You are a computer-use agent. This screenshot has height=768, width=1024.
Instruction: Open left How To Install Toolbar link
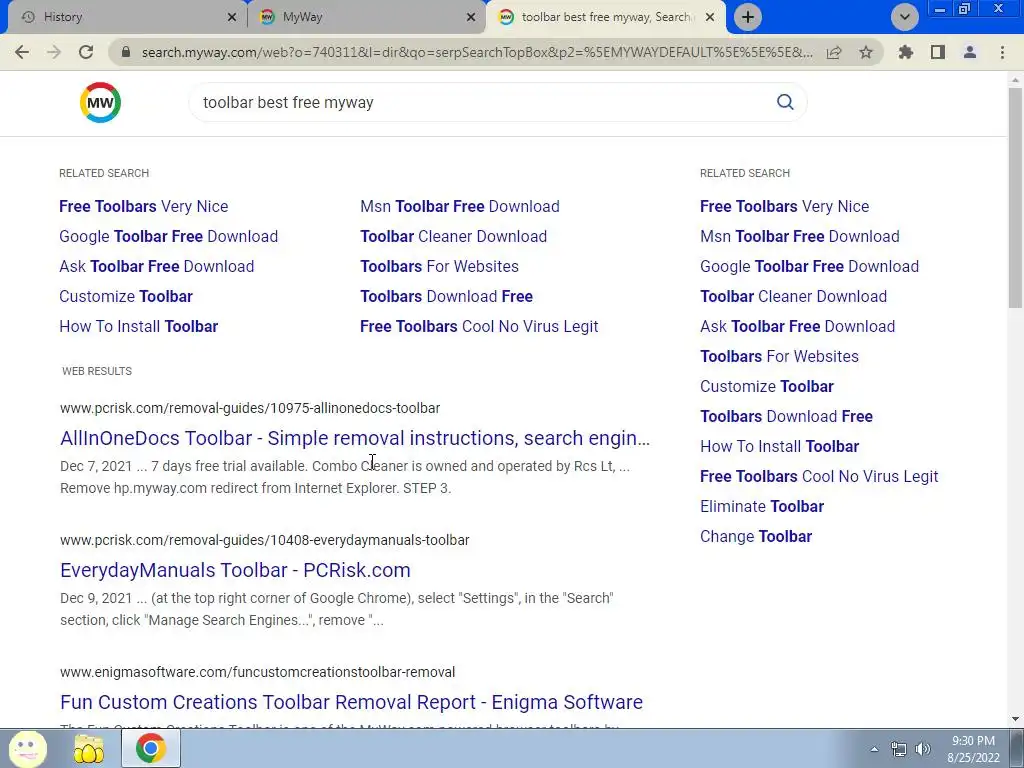click(x=138, y=327)
